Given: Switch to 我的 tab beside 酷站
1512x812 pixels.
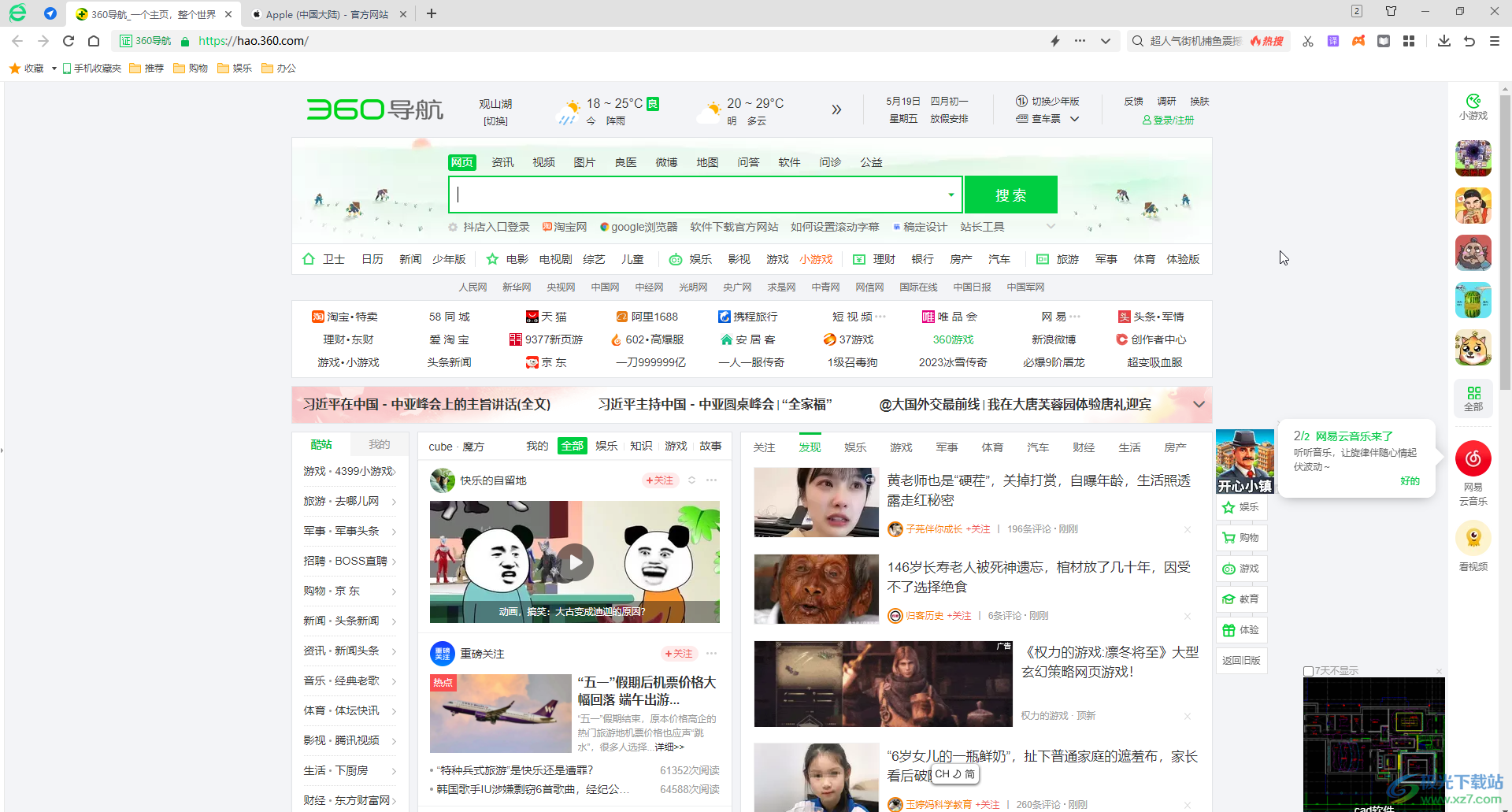Looking at the screenshot, I should [x=380, y=444].
